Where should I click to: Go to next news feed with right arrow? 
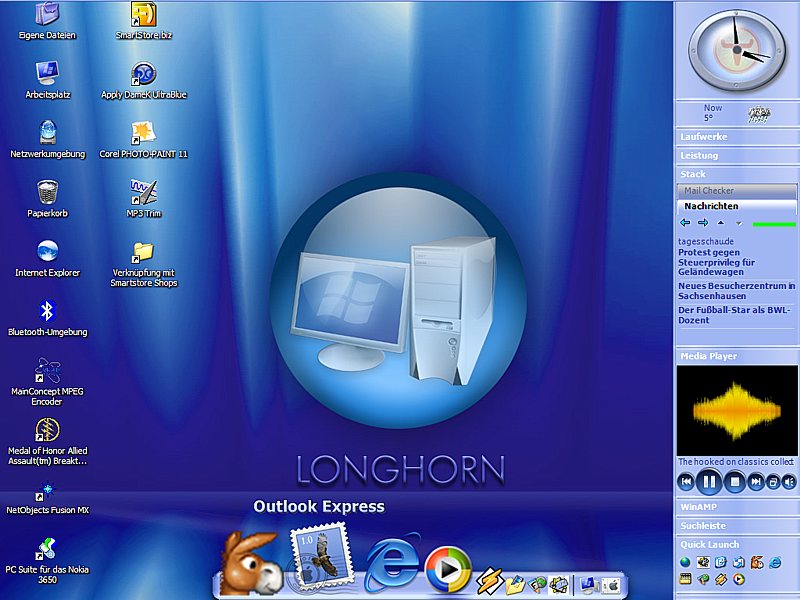(x=703, y=223)
